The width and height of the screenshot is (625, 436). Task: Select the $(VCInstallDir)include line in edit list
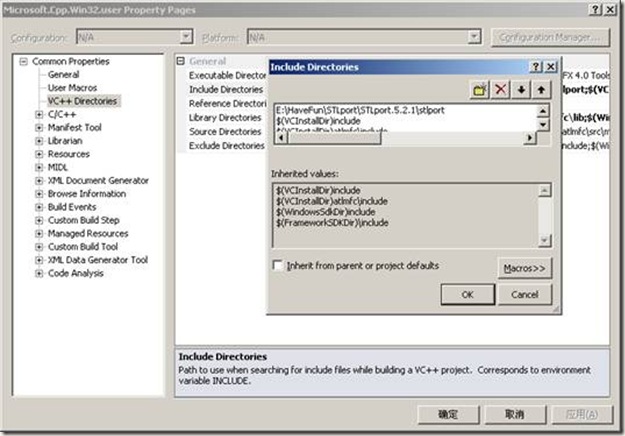pyautogui.click(x=318, y=121)
